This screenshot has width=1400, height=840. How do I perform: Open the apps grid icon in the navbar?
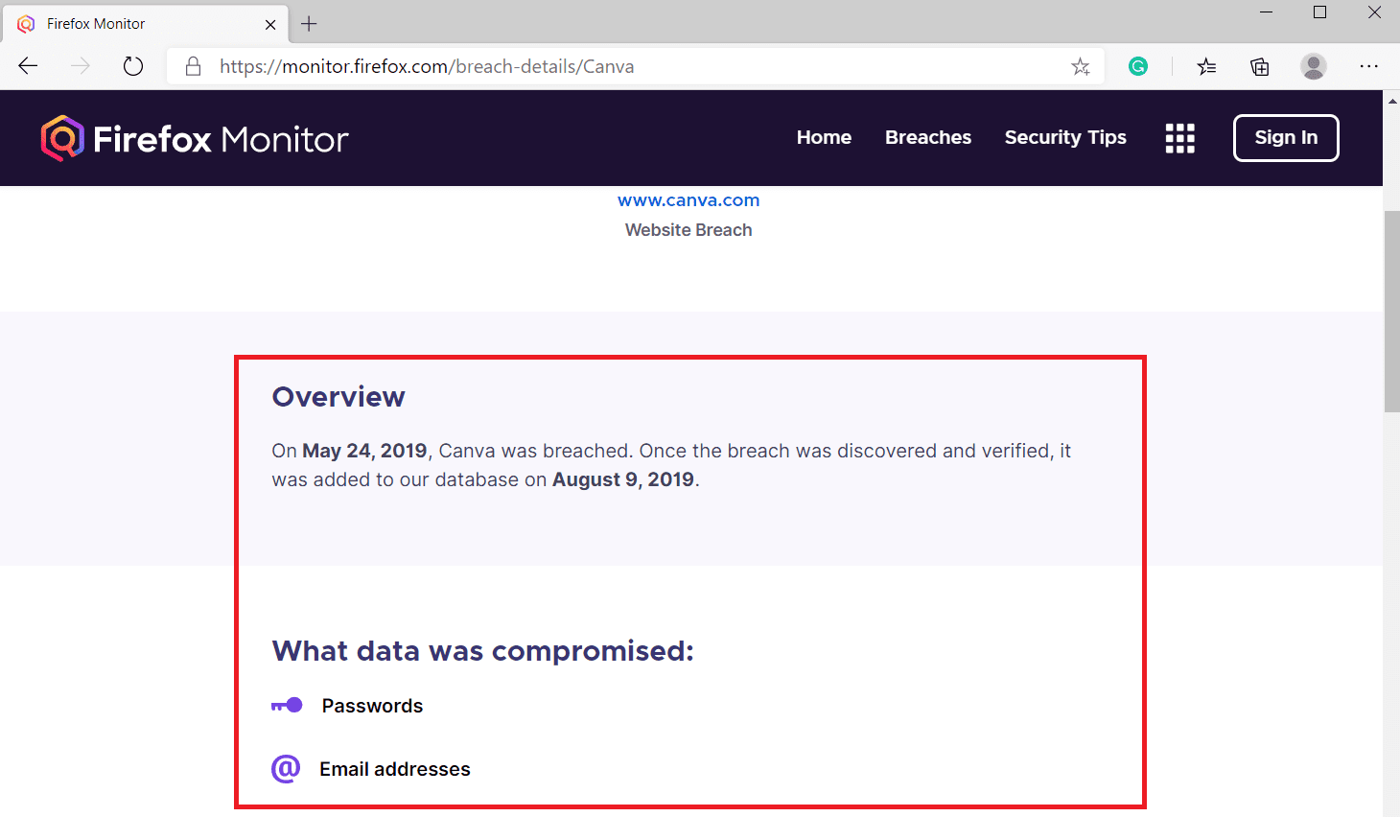coord(1179,138)
